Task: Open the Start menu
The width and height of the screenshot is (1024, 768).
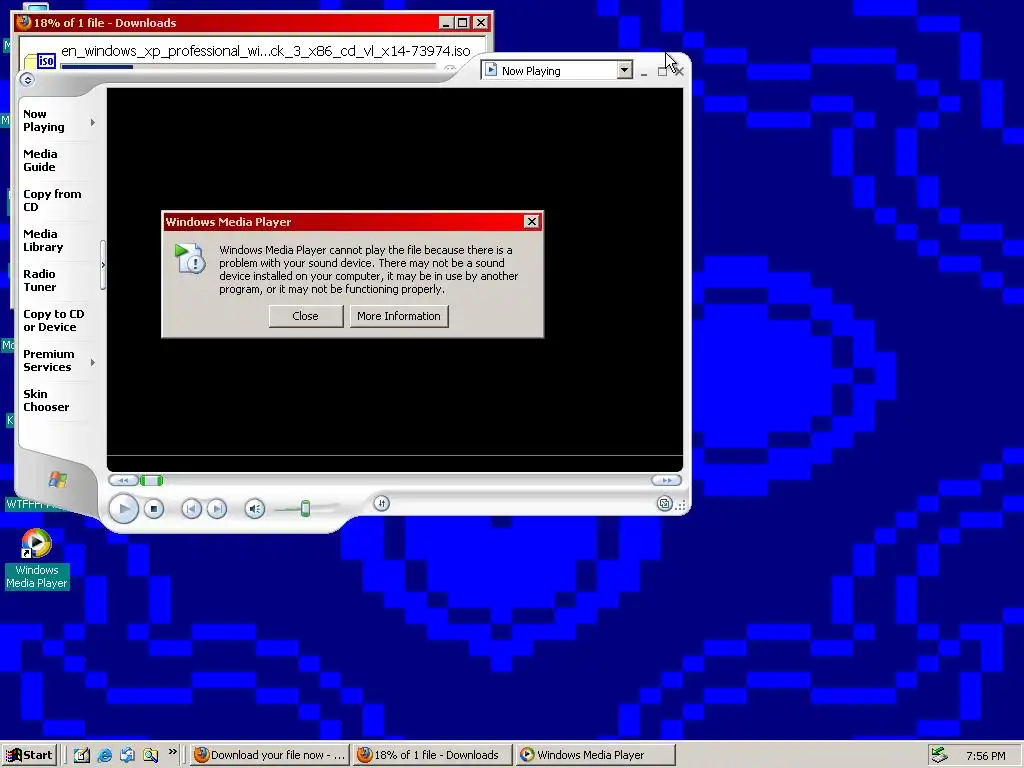Action: coord(29,755)
